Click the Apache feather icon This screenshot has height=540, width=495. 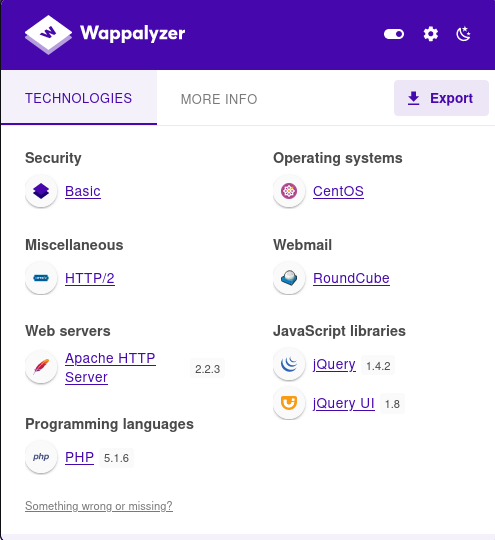click(41, 367)
